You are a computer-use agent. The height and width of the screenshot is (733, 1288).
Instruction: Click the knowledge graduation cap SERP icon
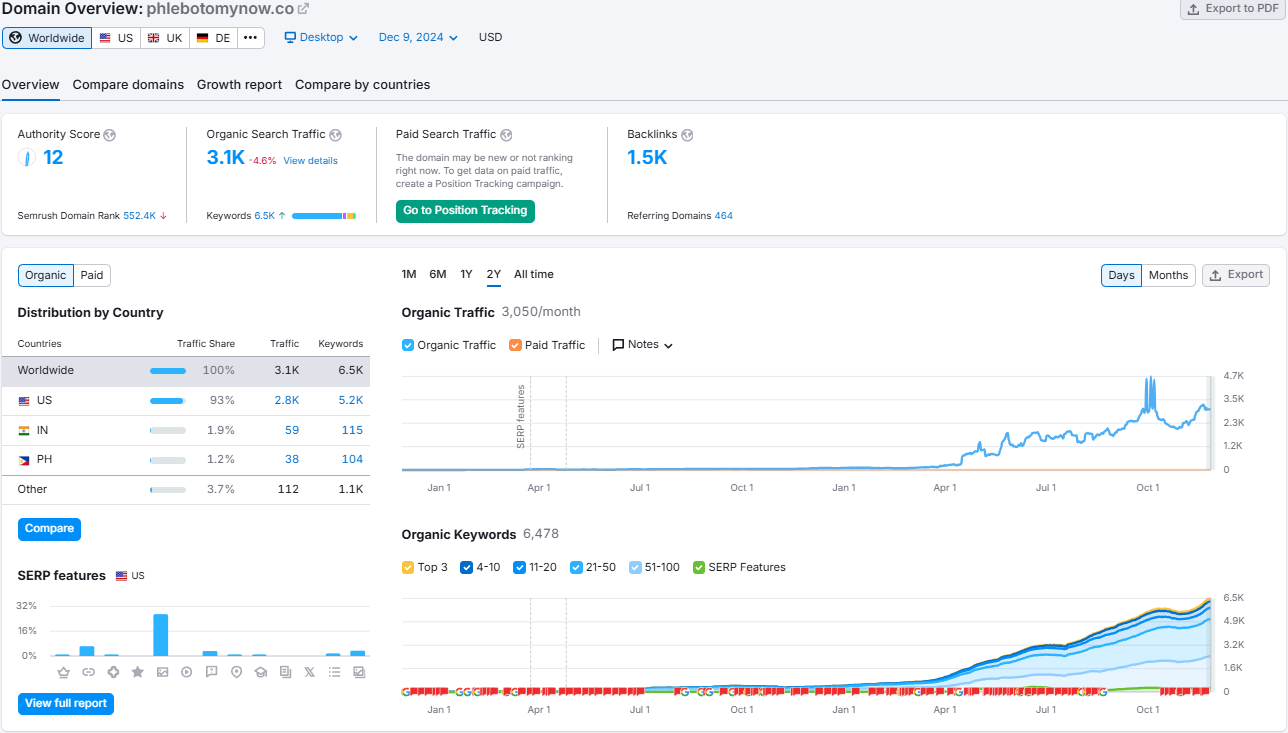pos(261,672)
